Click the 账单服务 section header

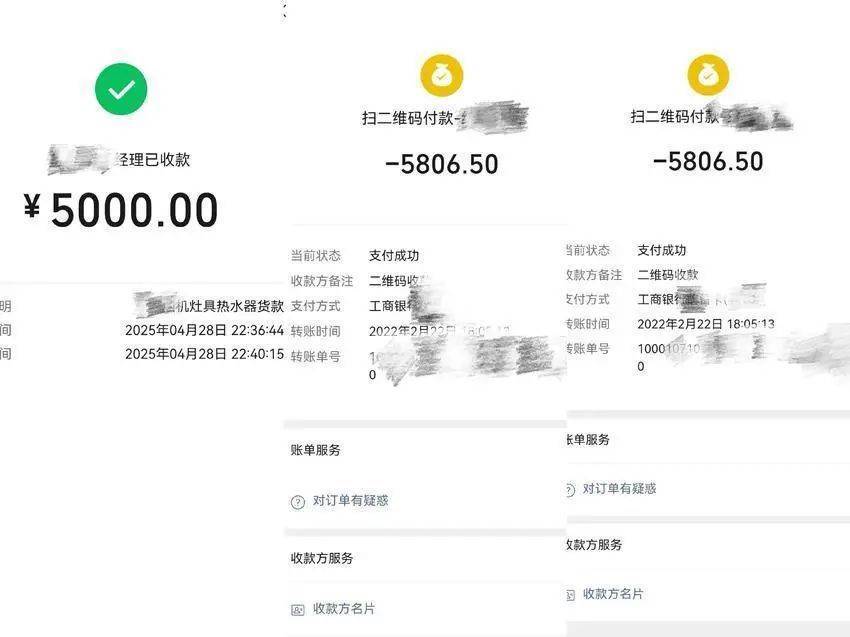(315, 450)
